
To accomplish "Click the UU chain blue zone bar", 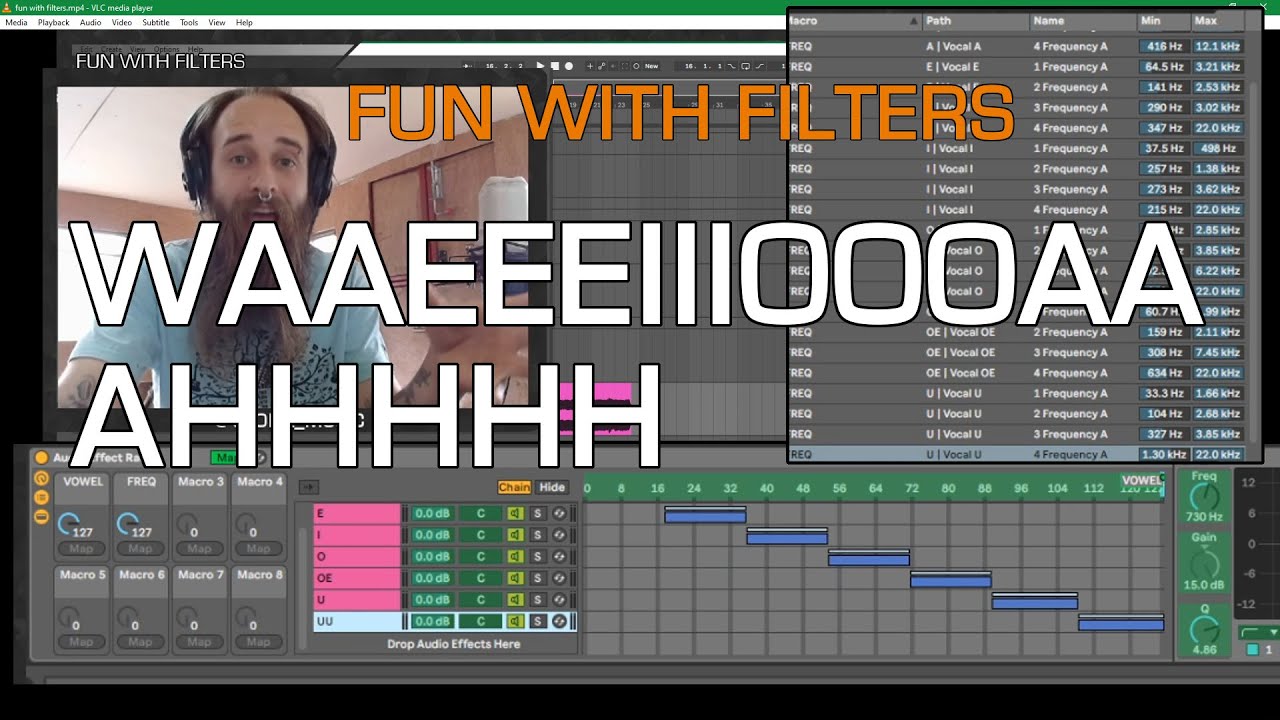I will [1121, 624].
